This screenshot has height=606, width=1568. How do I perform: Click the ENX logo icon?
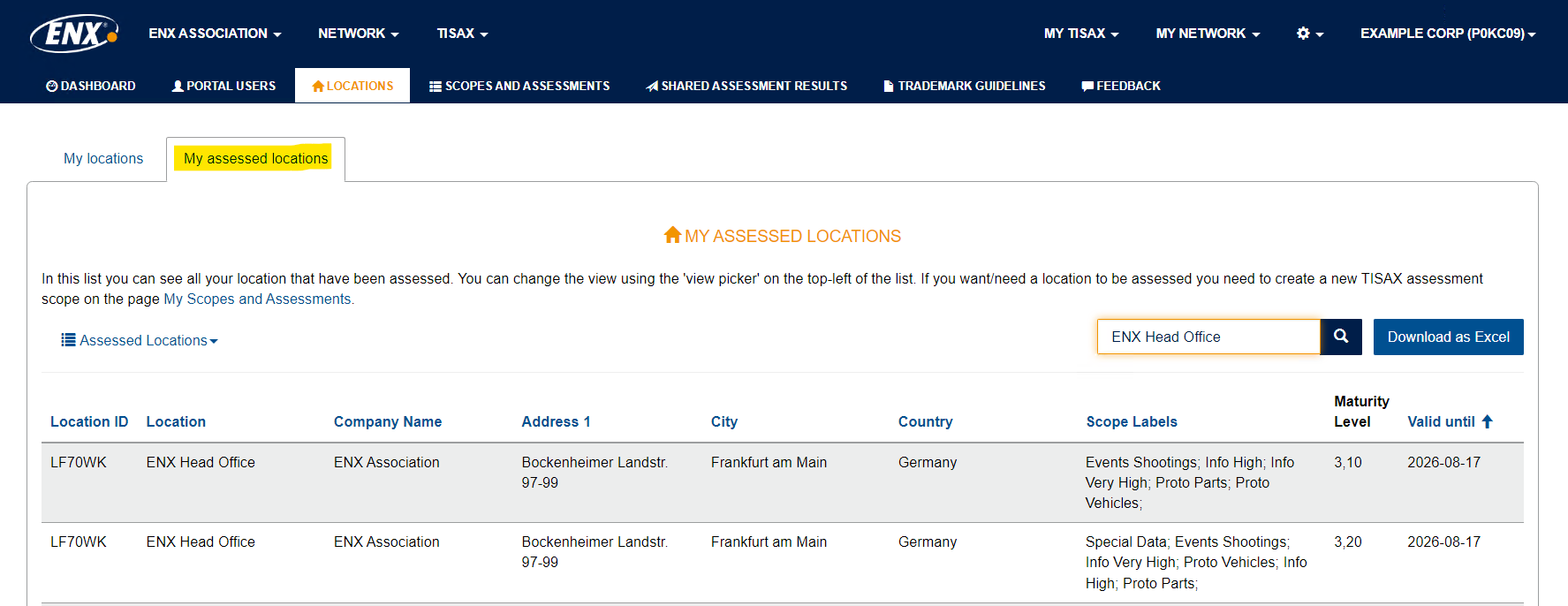74,34
